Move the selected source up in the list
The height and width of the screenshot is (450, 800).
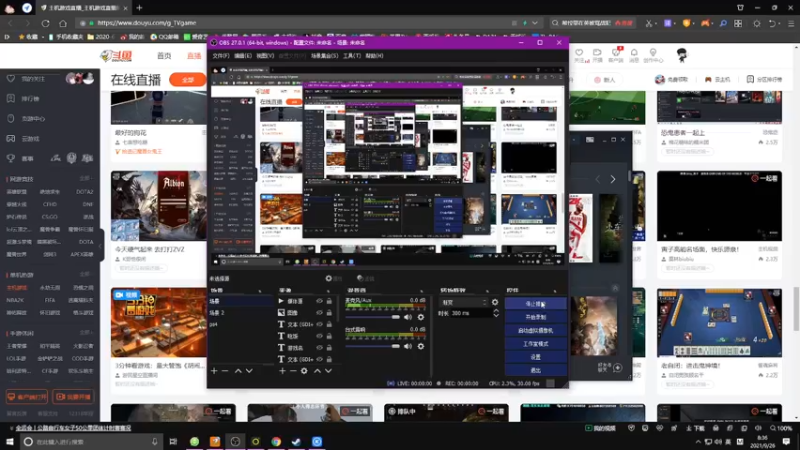point(317,371)
